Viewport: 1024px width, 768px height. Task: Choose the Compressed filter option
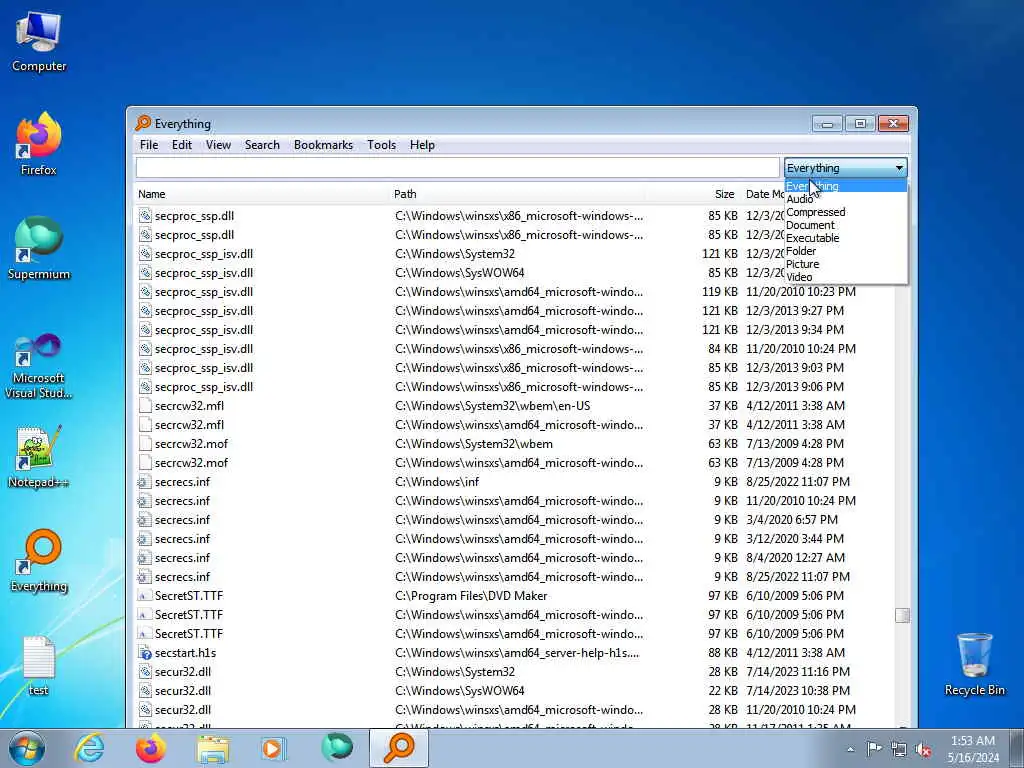click(845, 212)
